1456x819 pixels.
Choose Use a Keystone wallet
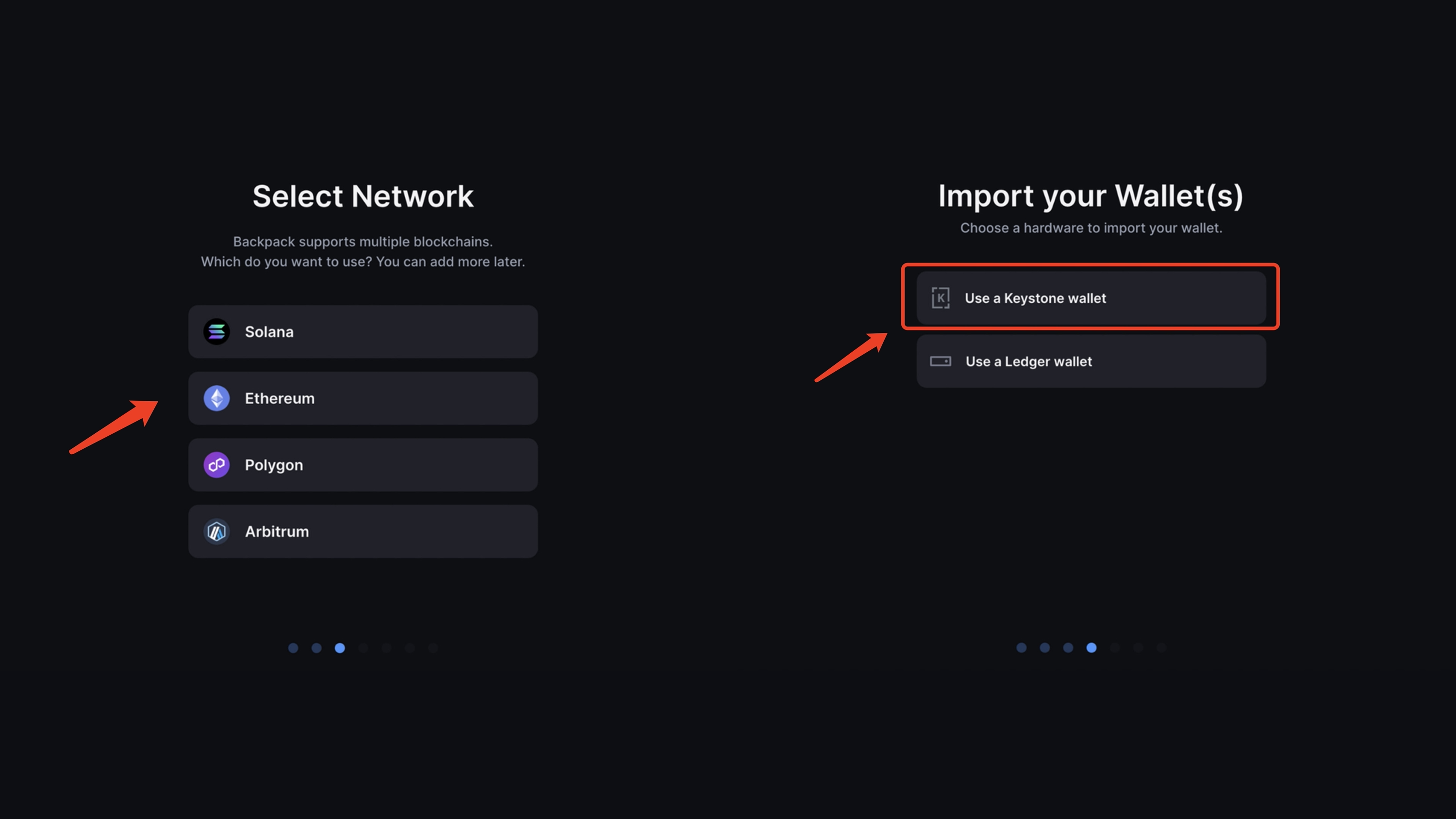tap(1091, 298)
